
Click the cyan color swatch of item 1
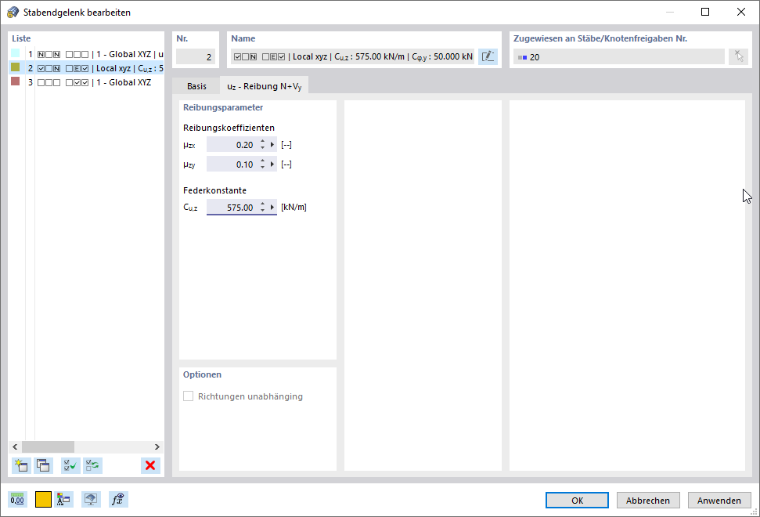(16, 53)
